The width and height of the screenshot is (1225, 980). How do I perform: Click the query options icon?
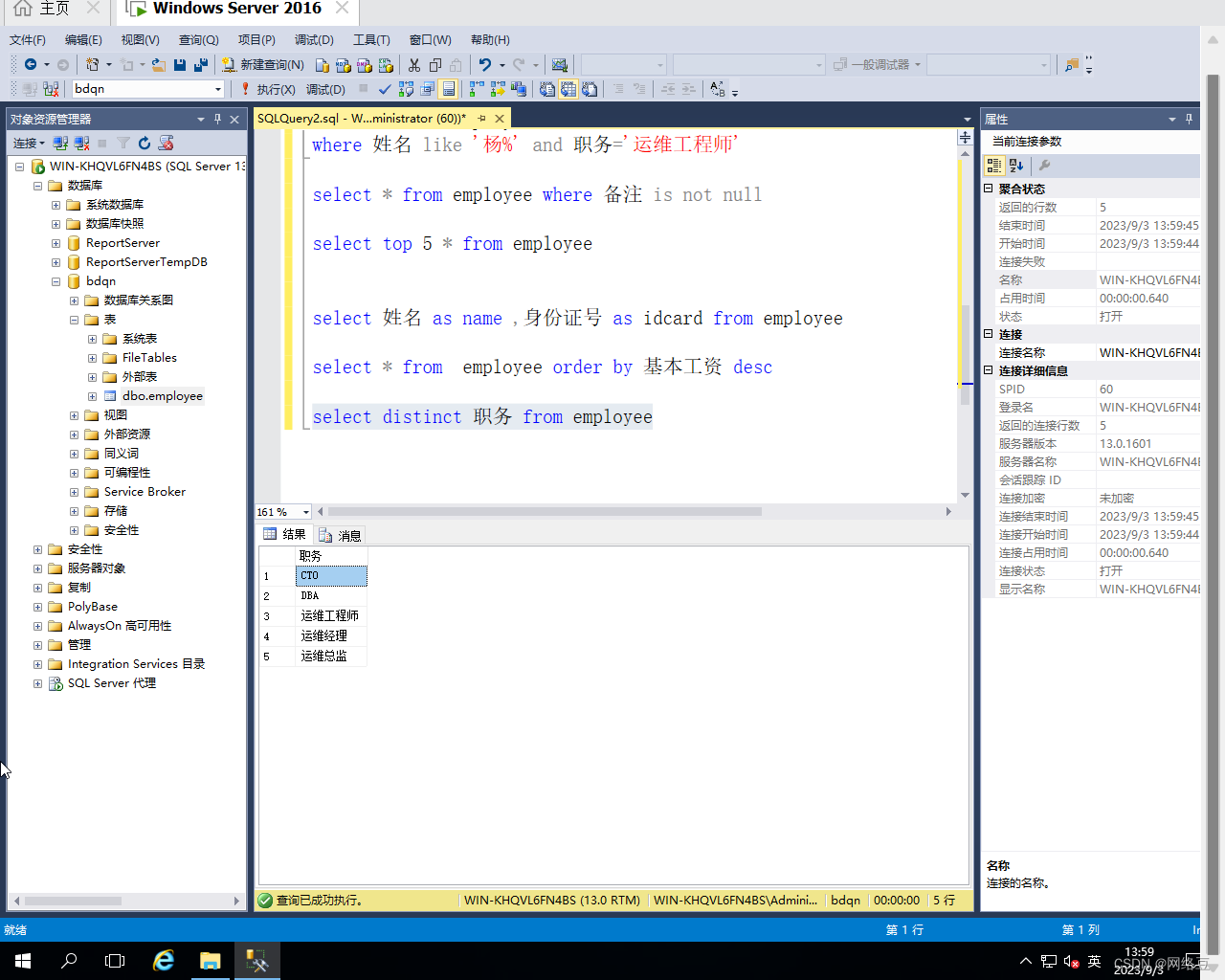pos(427,89)
